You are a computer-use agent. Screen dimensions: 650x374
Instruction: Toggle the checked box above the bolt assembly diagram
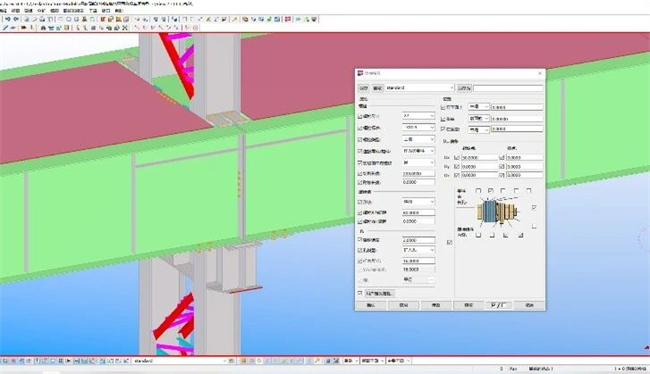click(490, 191)
